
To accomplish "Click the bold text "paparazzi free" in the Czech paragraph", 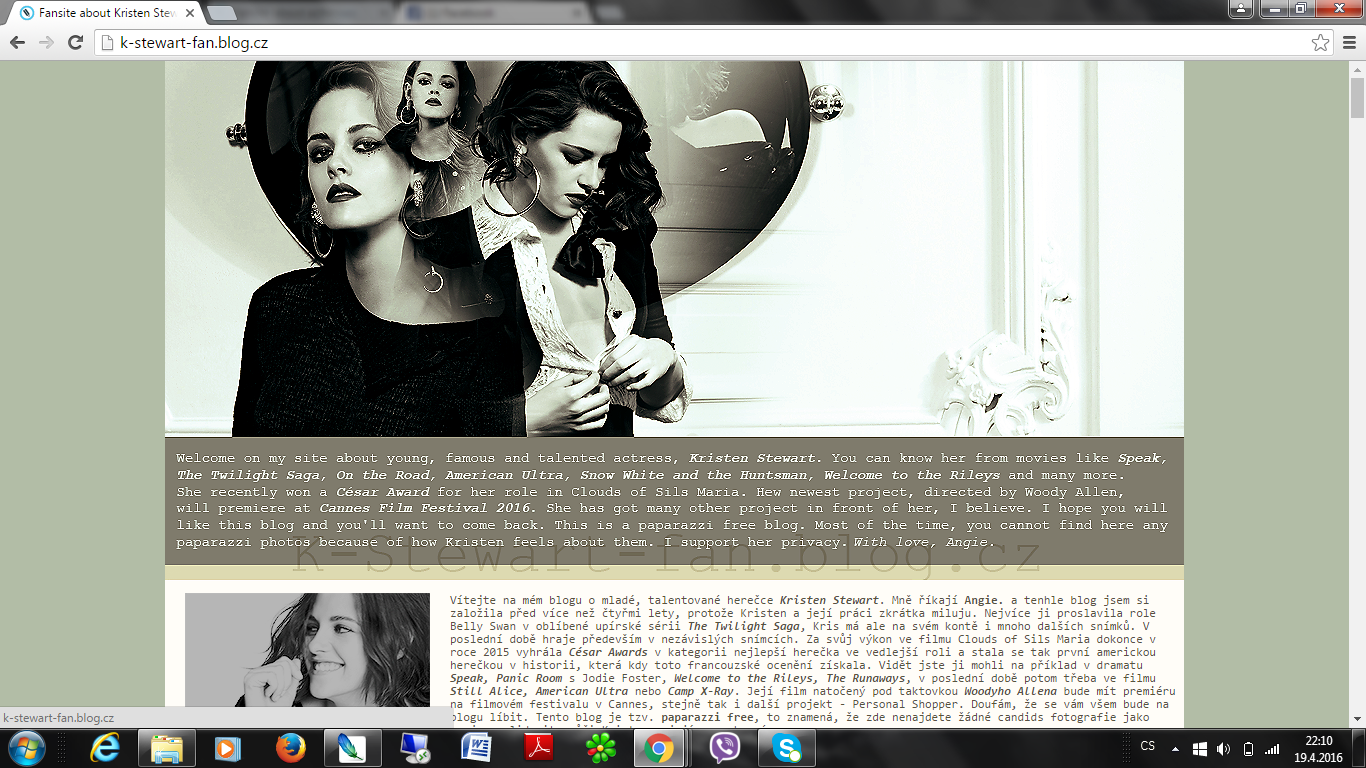I will pos(708,717).
